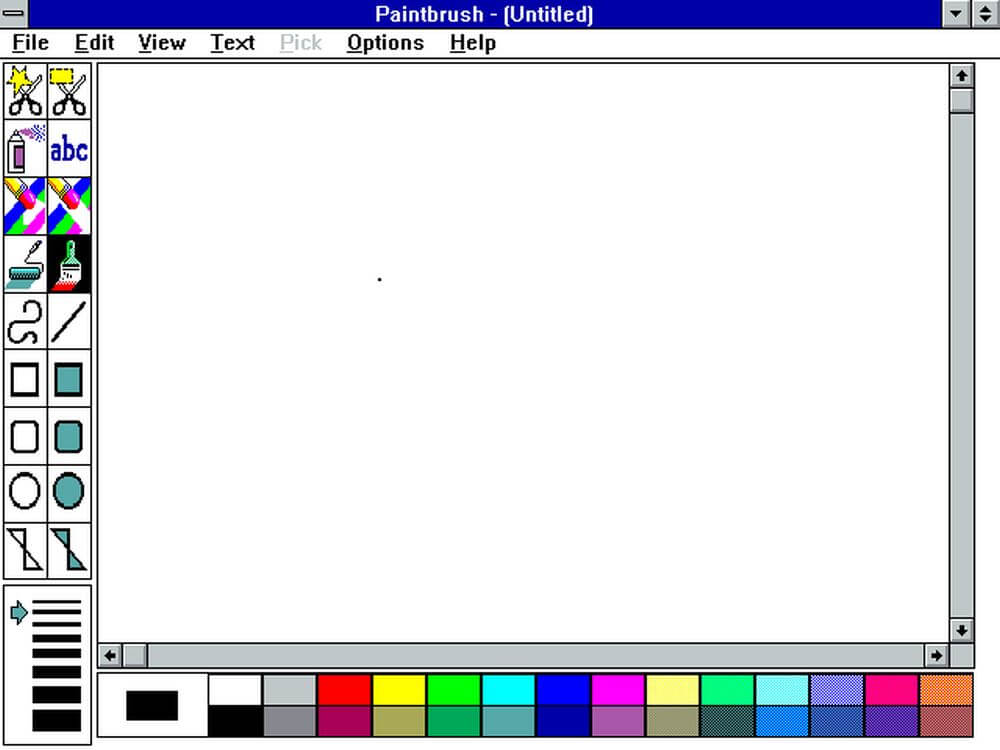Open the File menu
The image size is (1000, 750).
pos(30,43)
